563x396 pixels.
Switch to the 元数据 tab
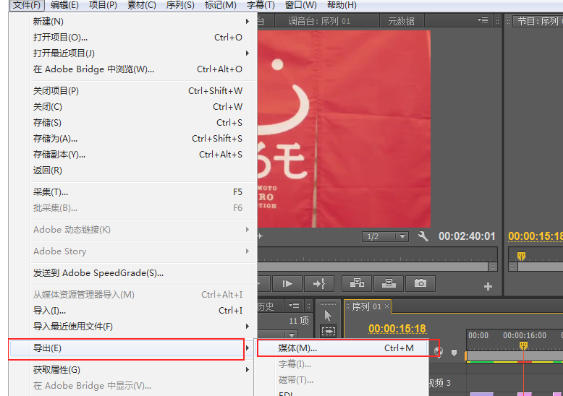coord(401,21)
